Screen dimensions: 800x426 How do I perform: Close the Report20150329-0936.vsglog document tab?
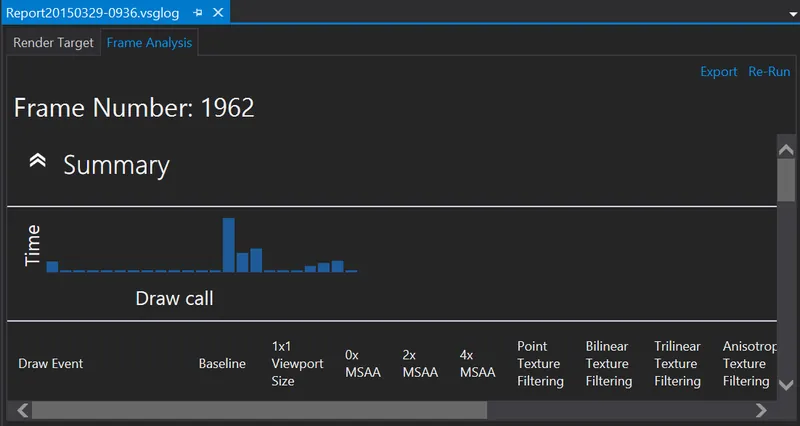click(x=218, y=12)
